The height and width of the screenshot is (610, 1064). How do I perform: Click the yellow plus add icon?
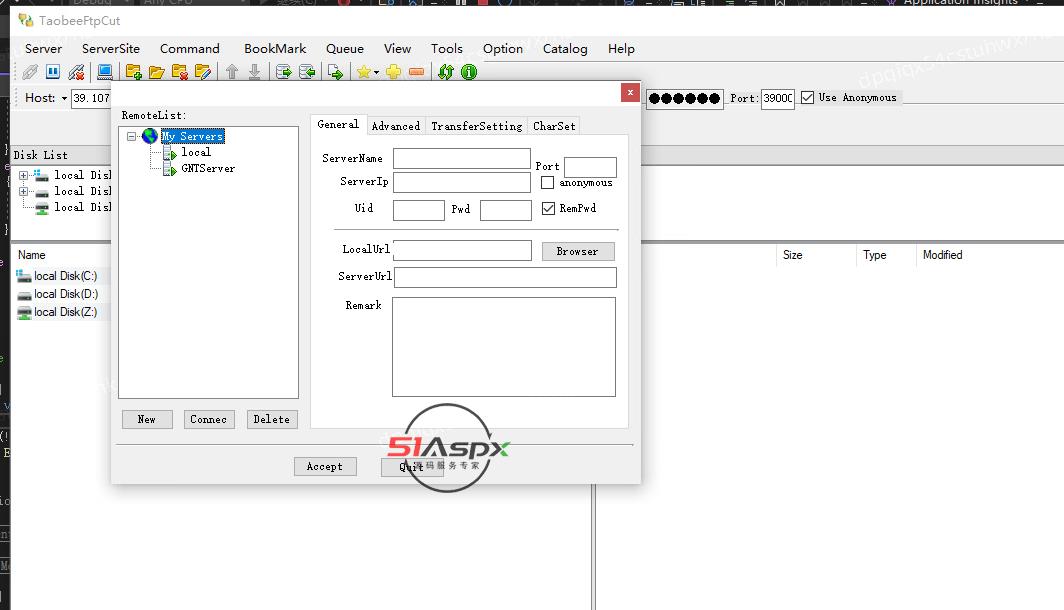click(394, 72)
